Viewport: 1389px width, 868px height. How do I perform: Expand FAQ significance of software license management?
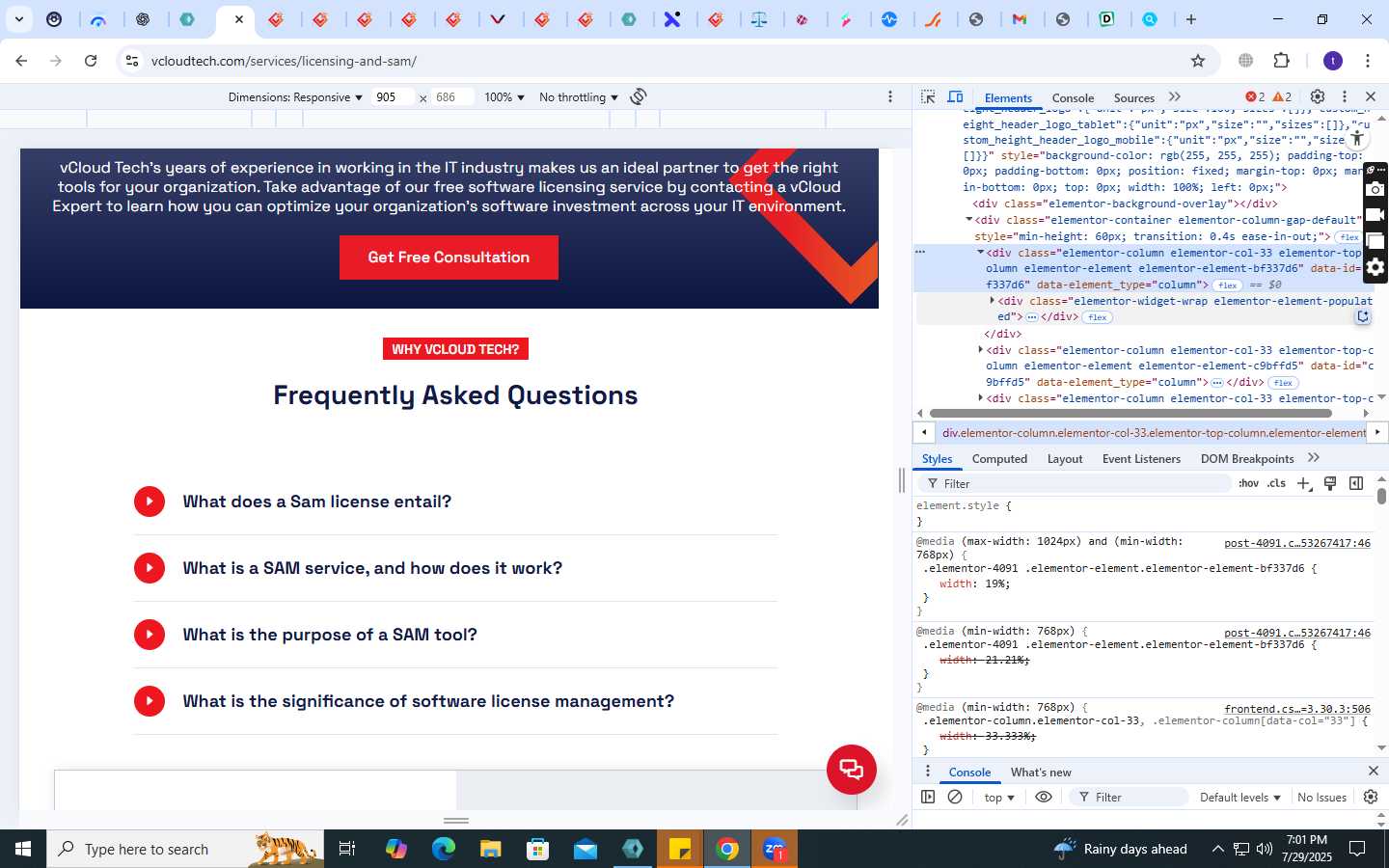pyautogui.click(x=455, y=701)
